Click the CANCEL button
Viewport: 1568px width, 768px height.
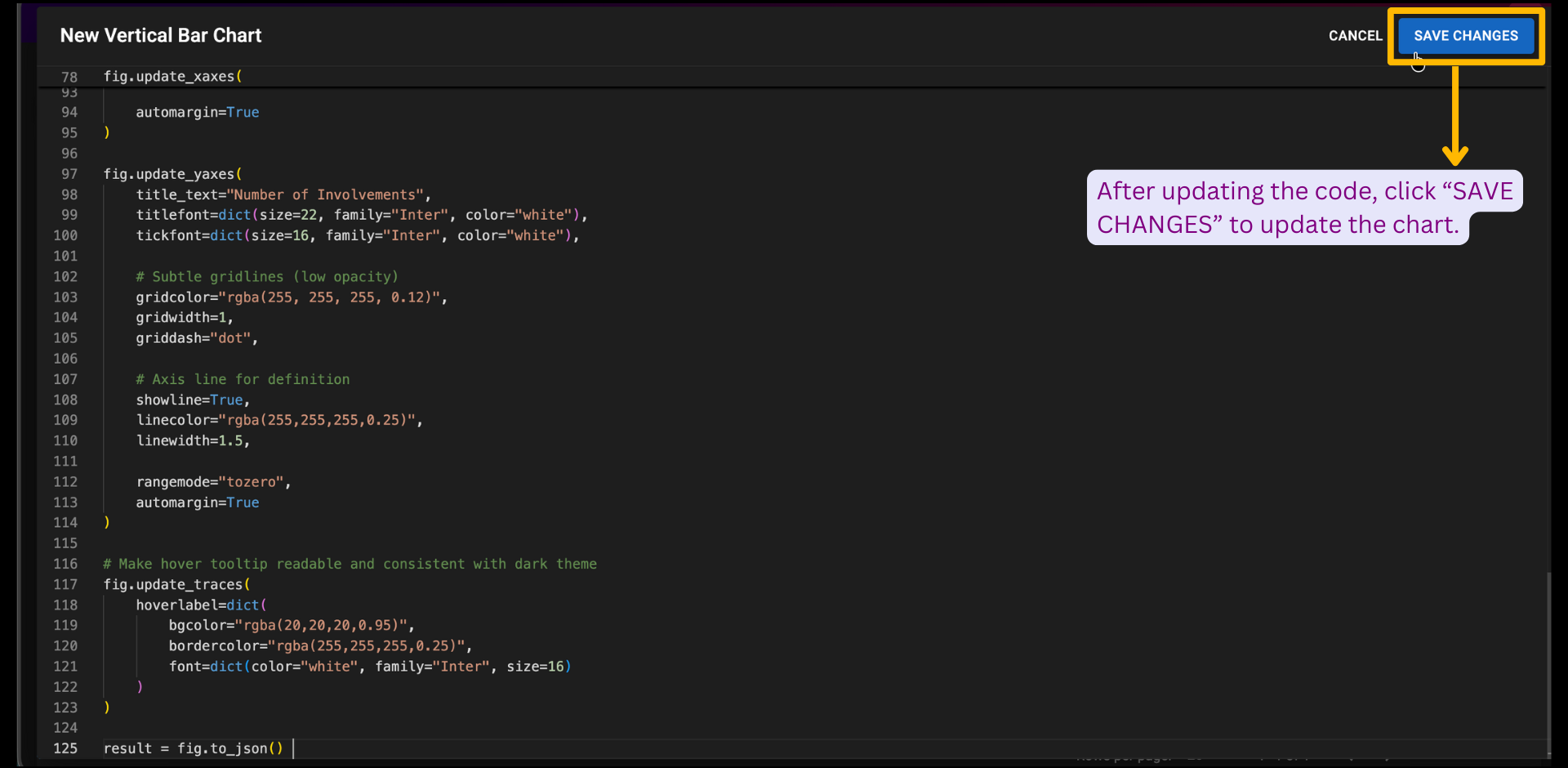[x=1355, y=36]
